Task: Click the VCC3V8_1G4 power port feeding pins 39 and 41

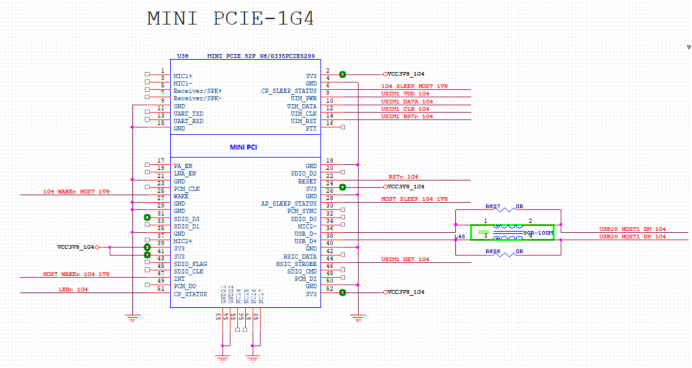Action: point(78,247)
